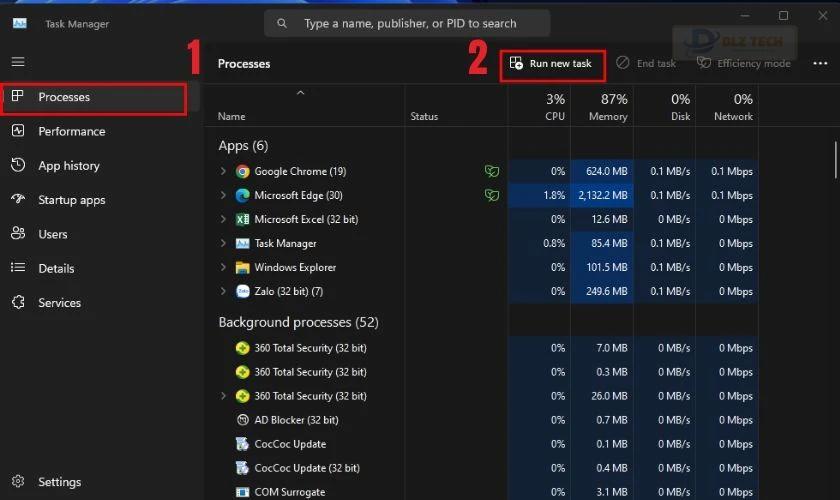
Task: Expand the Task Manager process row
Action: pyautogui.click(x=223, y=243)
